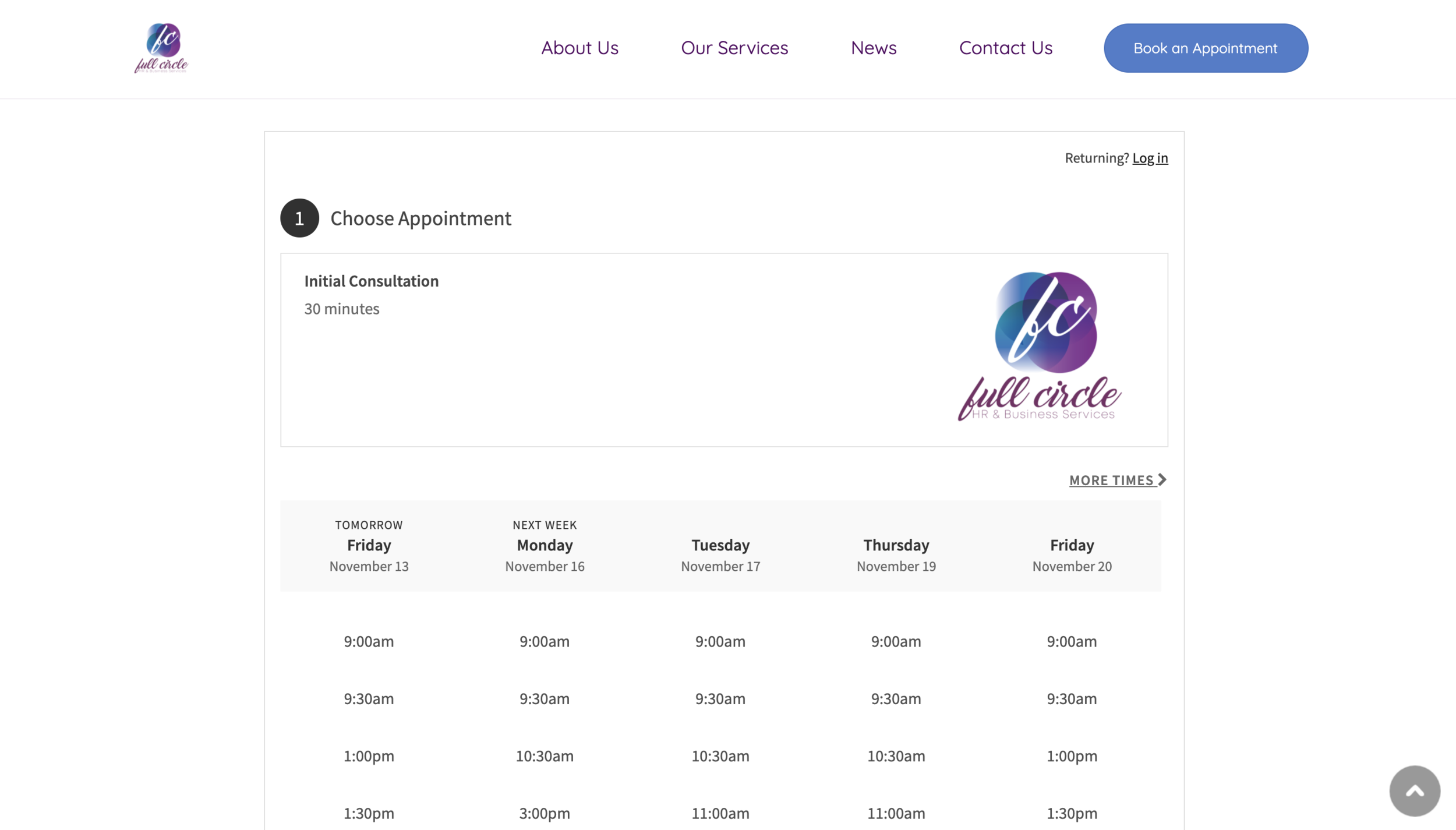Image resolution: width=1456 pixels, height=830 pixels.
Task: Select 9:00am on Friday November 13
Action: pos(369,641)
